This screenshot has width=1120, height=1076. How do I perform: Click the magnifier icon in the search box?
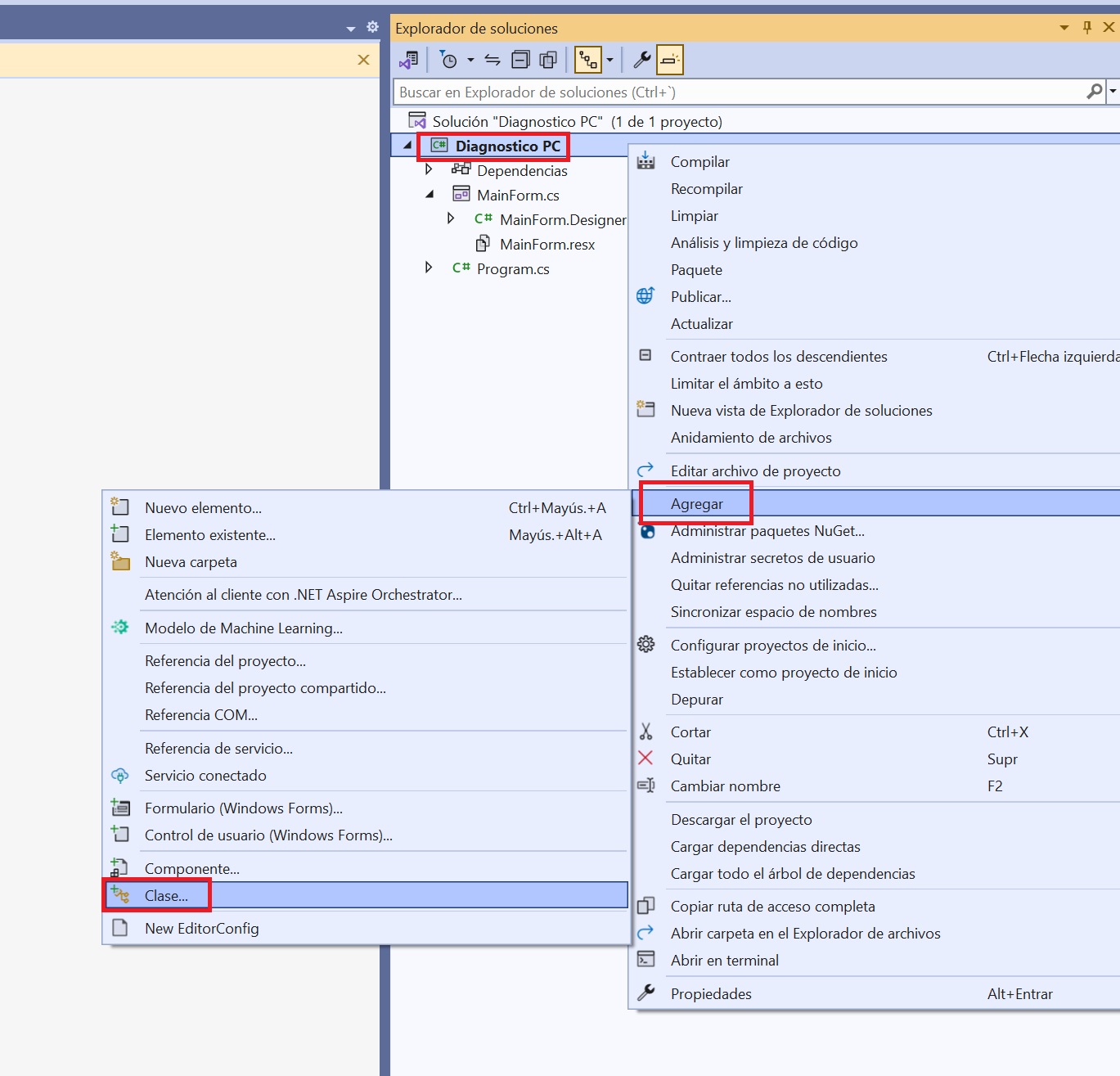[1094, 92]
